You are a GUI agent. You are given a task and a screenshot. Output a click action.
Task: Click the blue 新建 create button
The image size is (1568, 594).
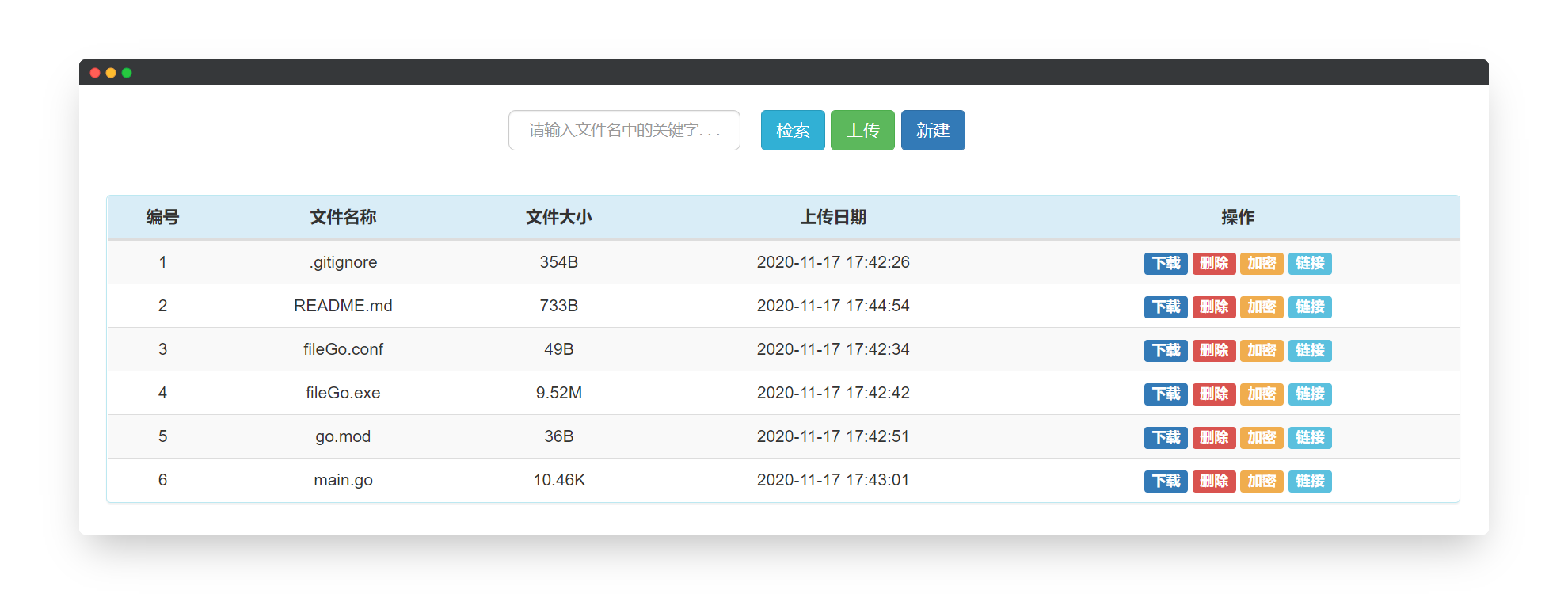pyautogui.click(x=933, y=130)
